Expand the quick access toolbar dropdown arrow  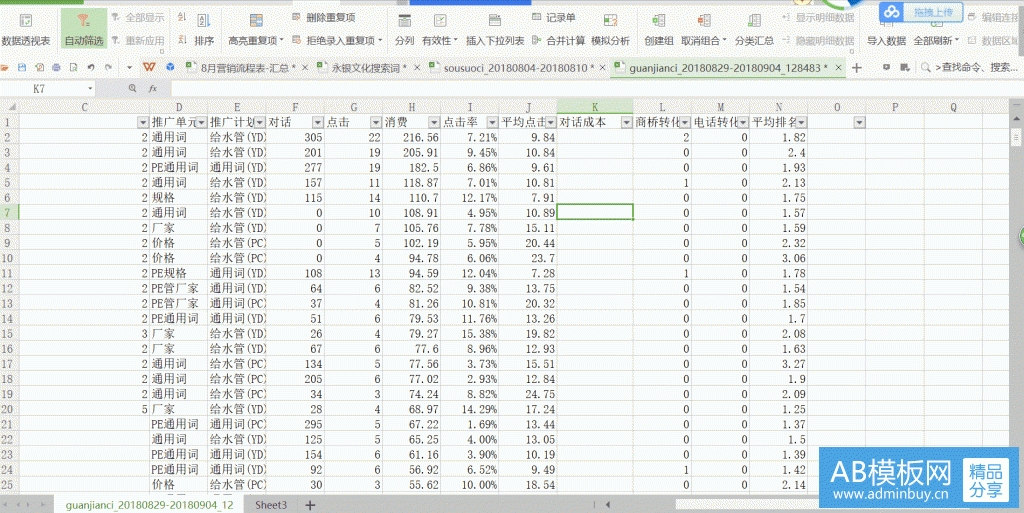point(129,67)
